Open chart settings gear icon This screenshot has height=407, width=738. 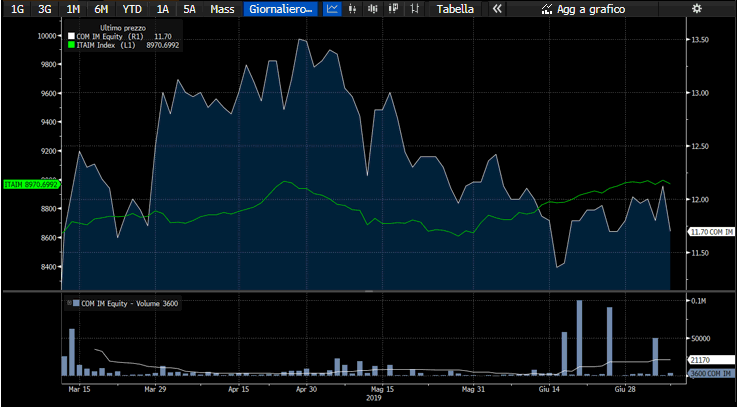[697, 9]
